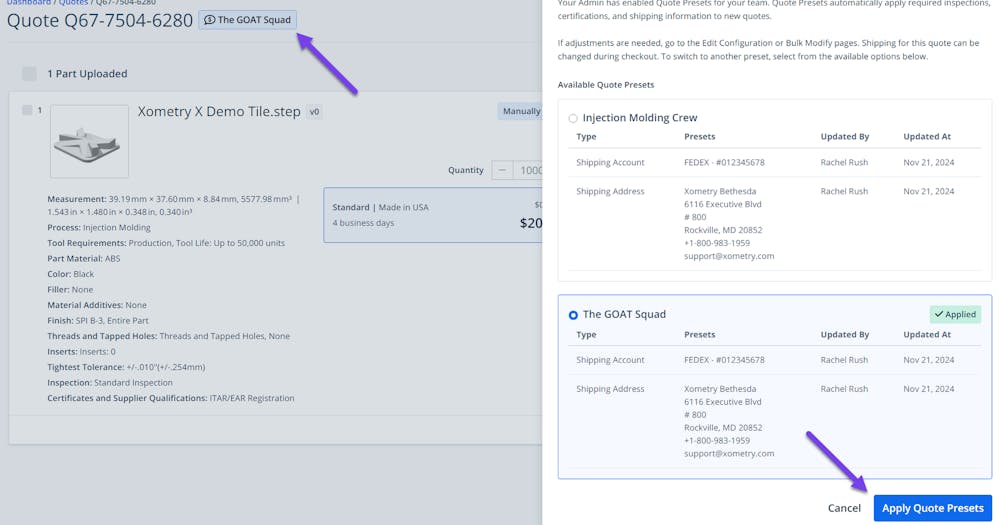Click the Apply Quote Presets button

click(x=932, y=508)
